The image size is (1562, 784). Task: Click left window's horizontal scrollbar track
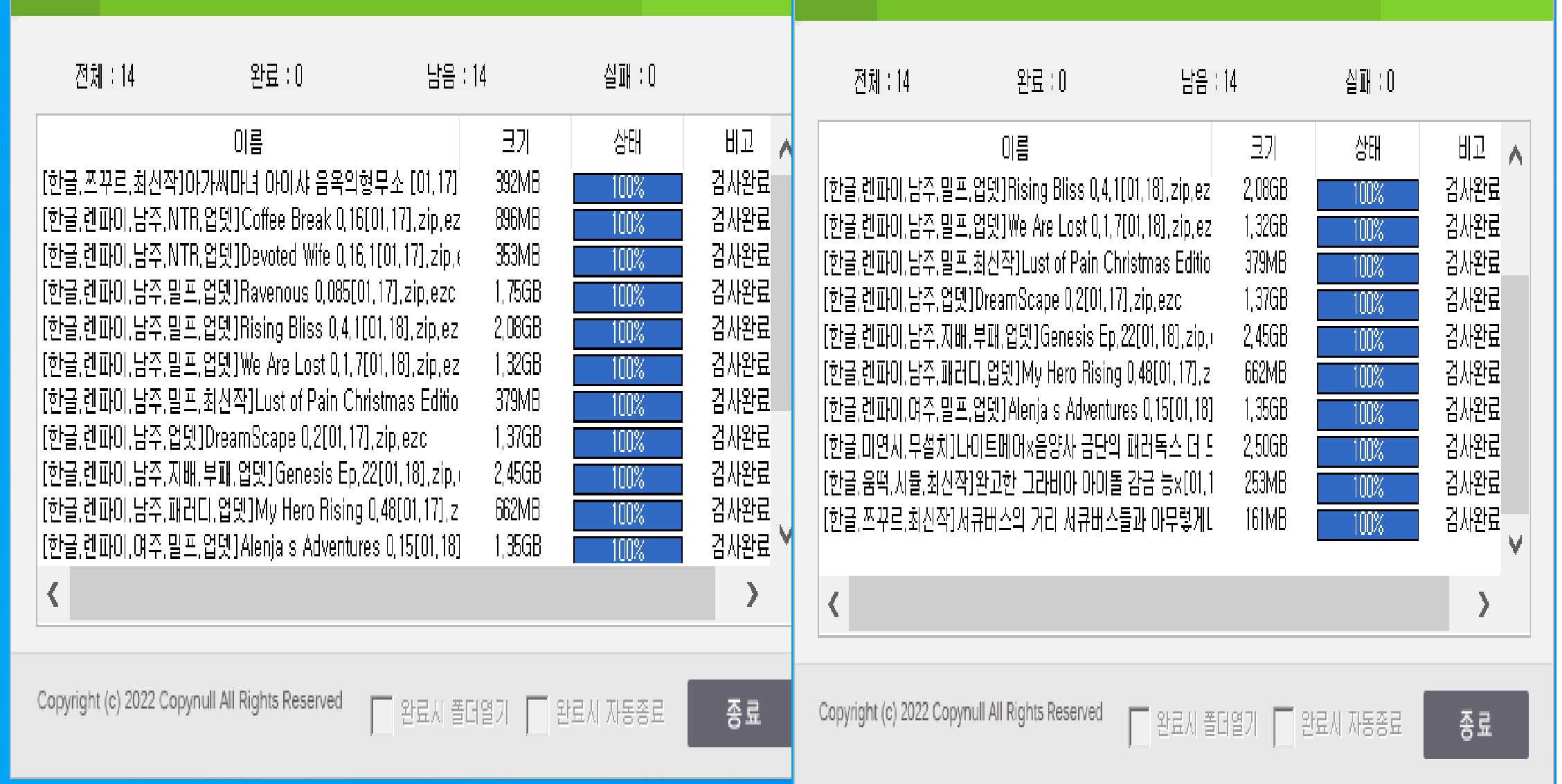[x=392, y=594]
